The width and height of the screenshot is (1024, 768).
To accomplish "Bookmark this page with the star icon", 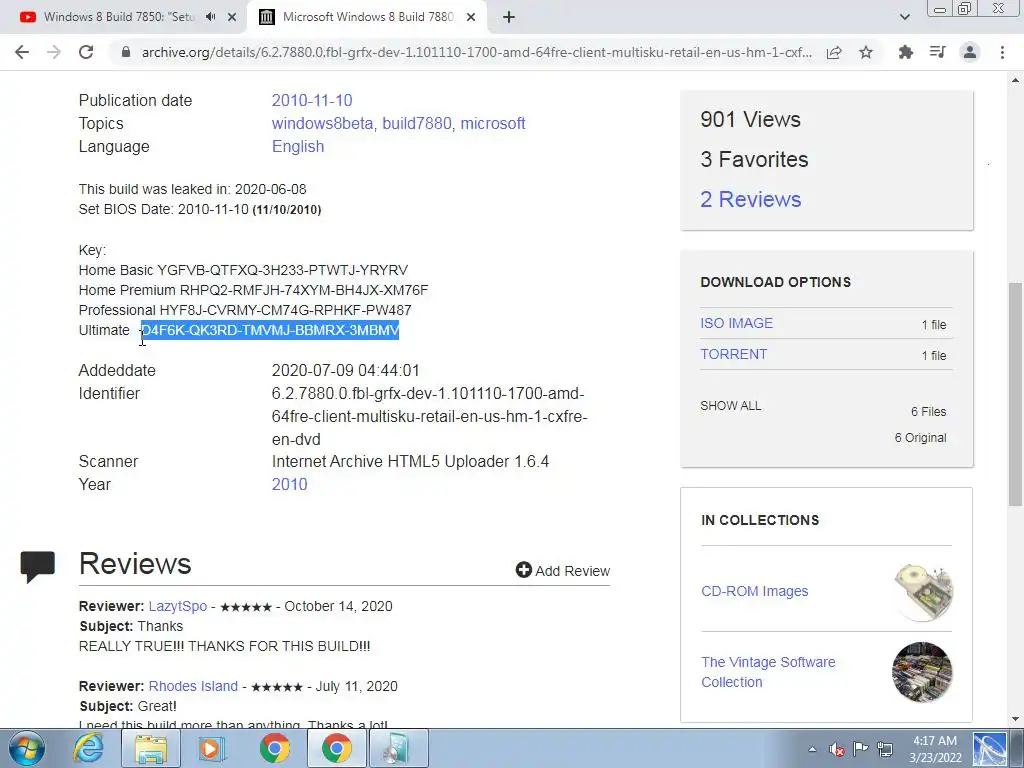I will 866,52.
